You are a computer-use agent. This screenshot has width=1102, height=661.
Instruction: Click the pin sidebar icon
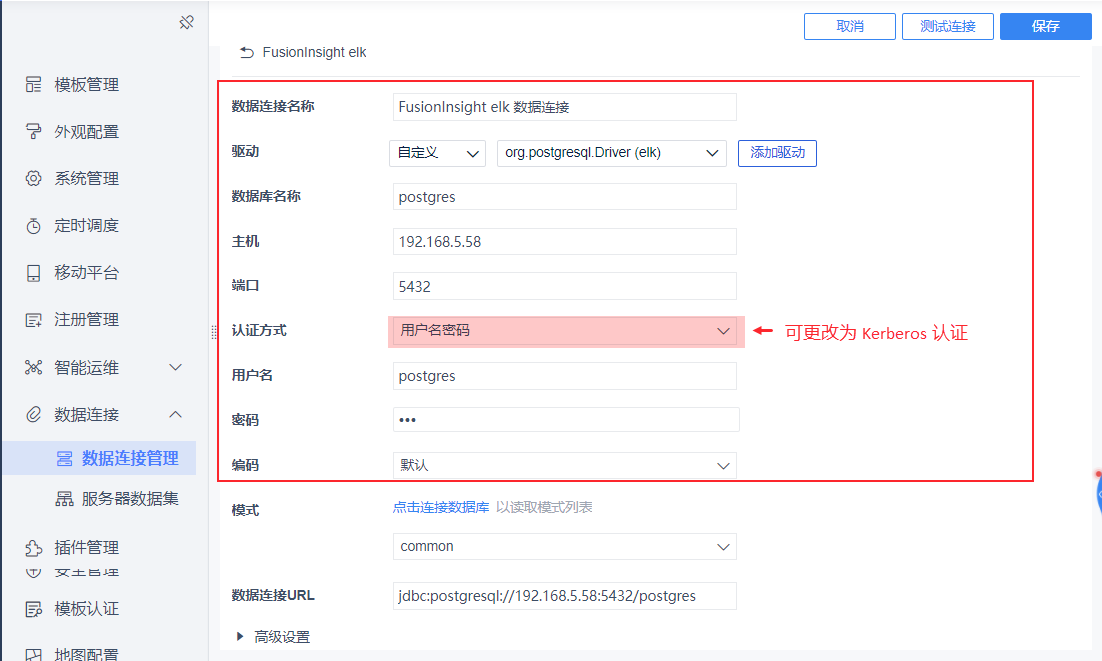coord(186,22)
